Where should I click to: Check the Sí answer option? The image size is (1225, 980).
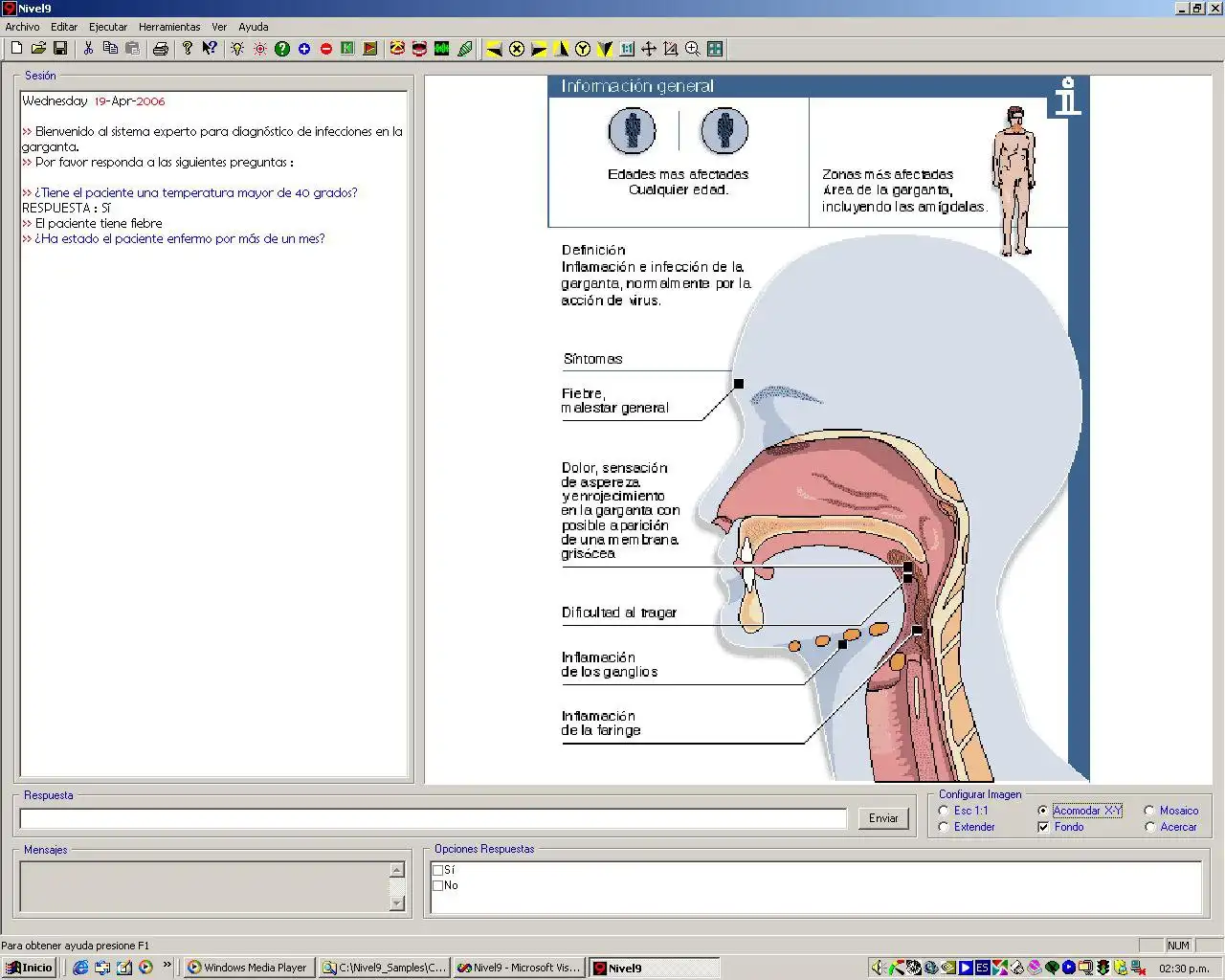pos(437,870)
